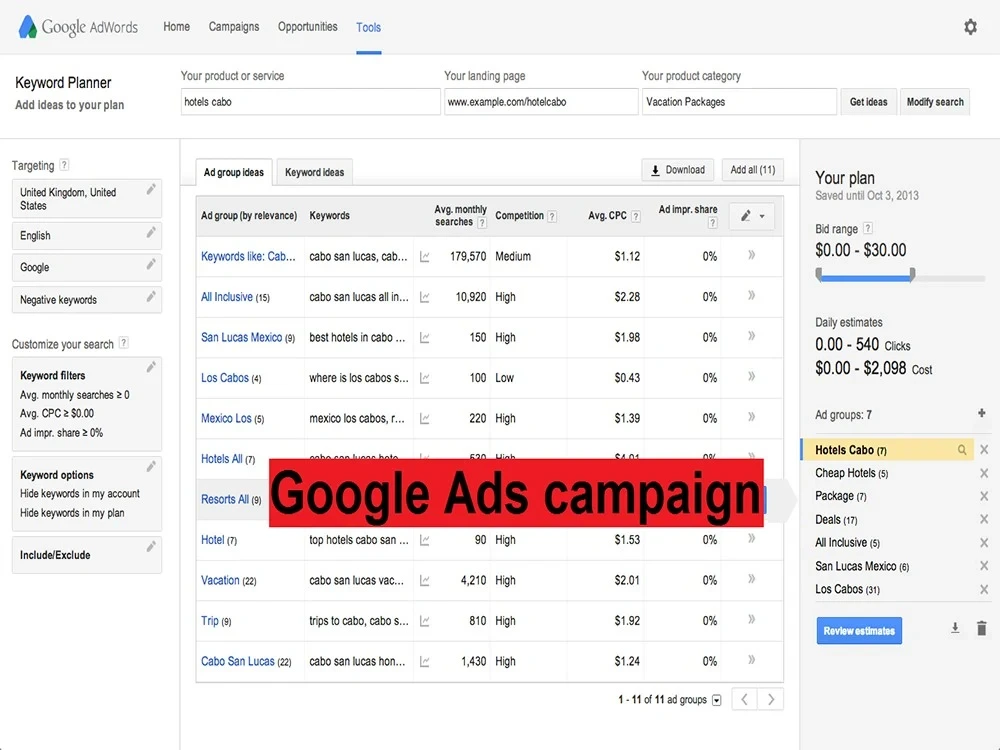Click Add all (11) button
The width and height of the screenshot is (1000, 750).
[753, 170]
